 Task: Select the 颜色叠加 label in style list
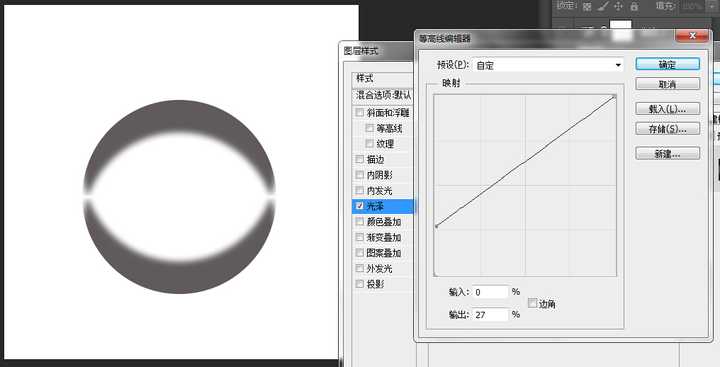(384, 222)
